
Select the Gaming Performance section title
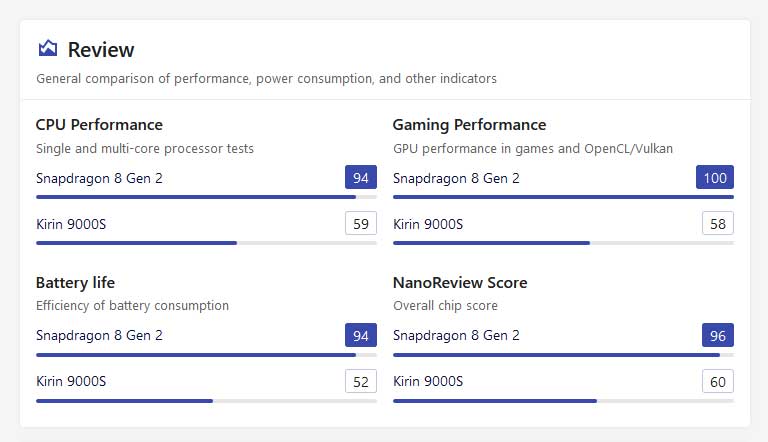(469, 124)
